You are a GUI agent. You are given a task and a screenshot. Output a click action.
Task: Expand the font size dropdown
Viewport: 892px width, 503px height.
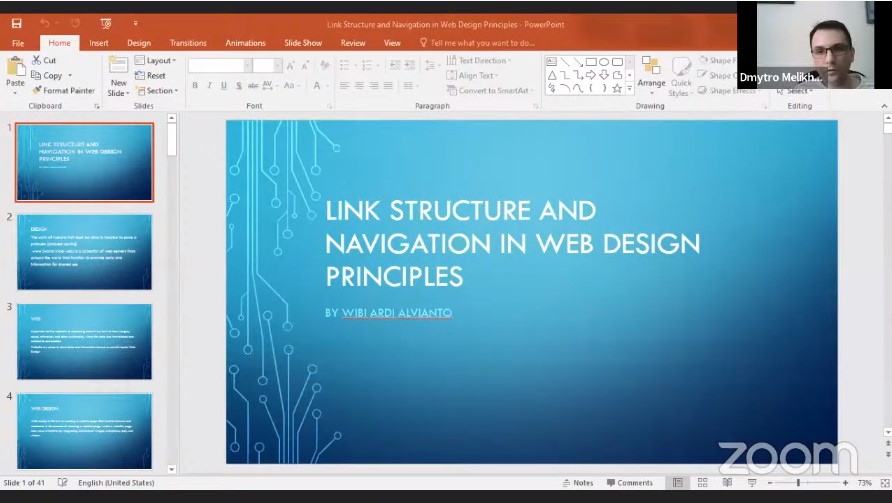(x=278, y=66)
